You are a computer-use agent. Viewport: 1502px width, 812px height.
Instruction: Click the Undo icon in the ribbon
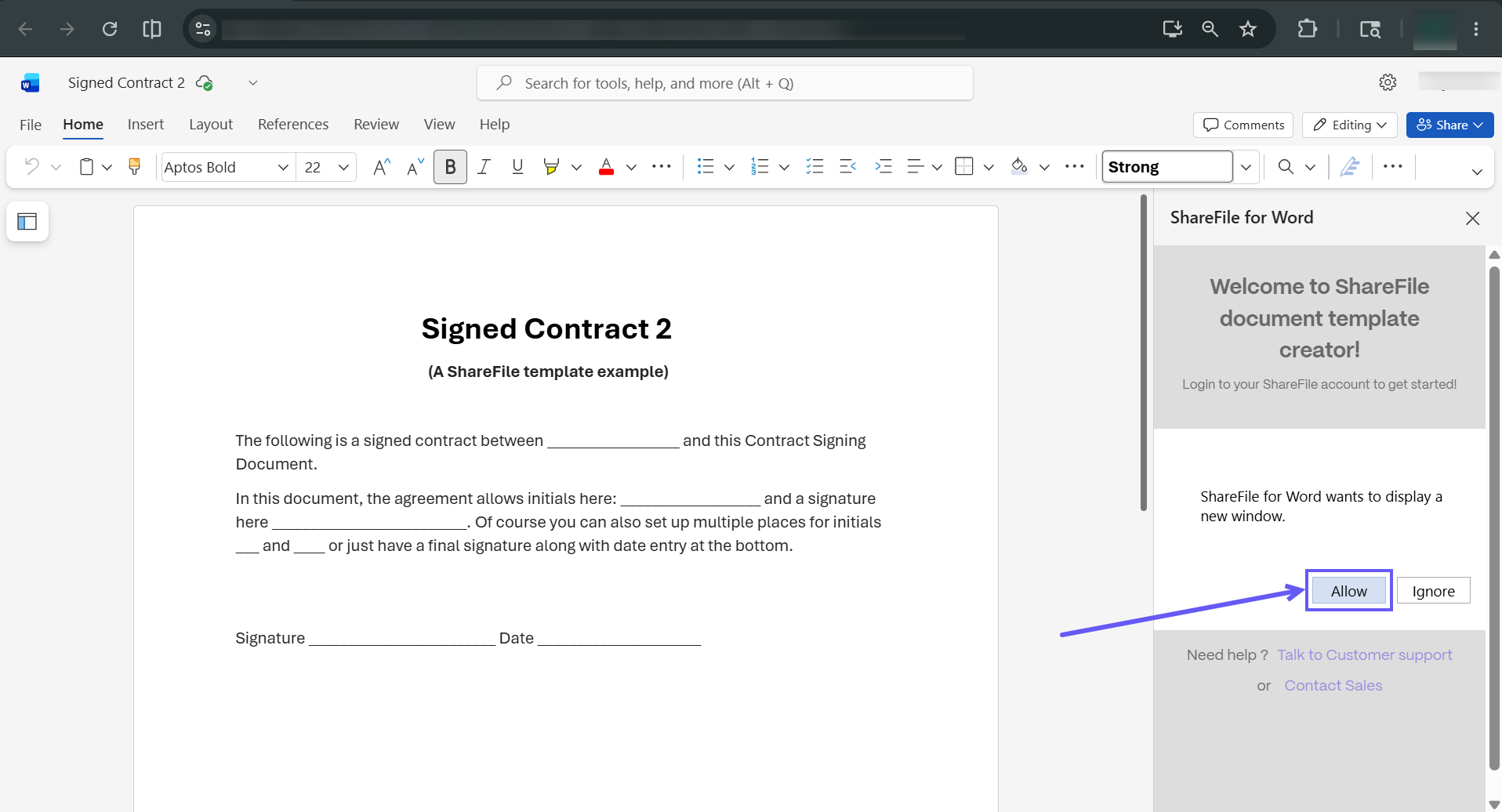(31, 166)
